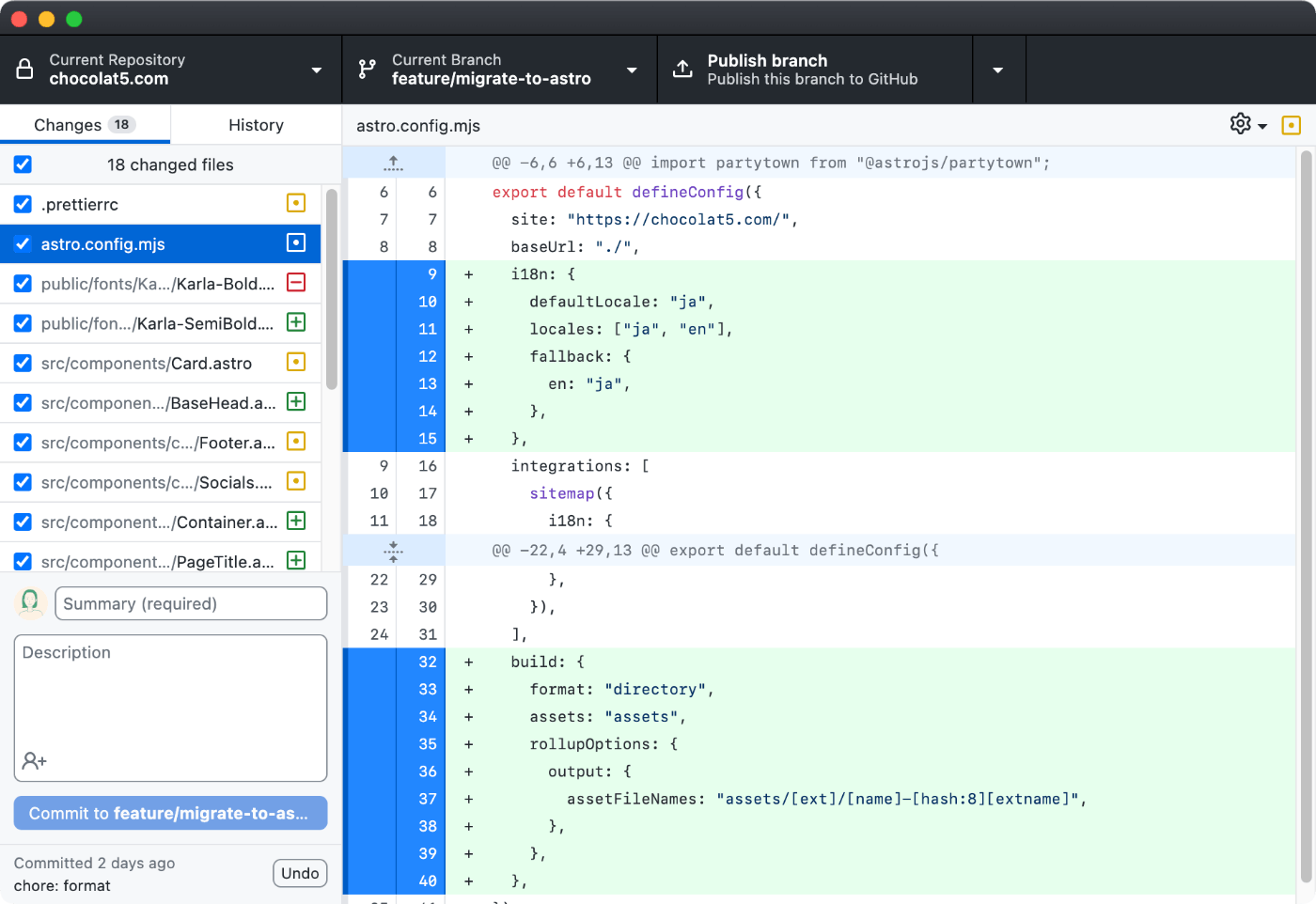Image resolution: width=1316 pixels, height=904 pixels.
Task: Click the 'chore: format' last commit text
Action: [62, 885]
